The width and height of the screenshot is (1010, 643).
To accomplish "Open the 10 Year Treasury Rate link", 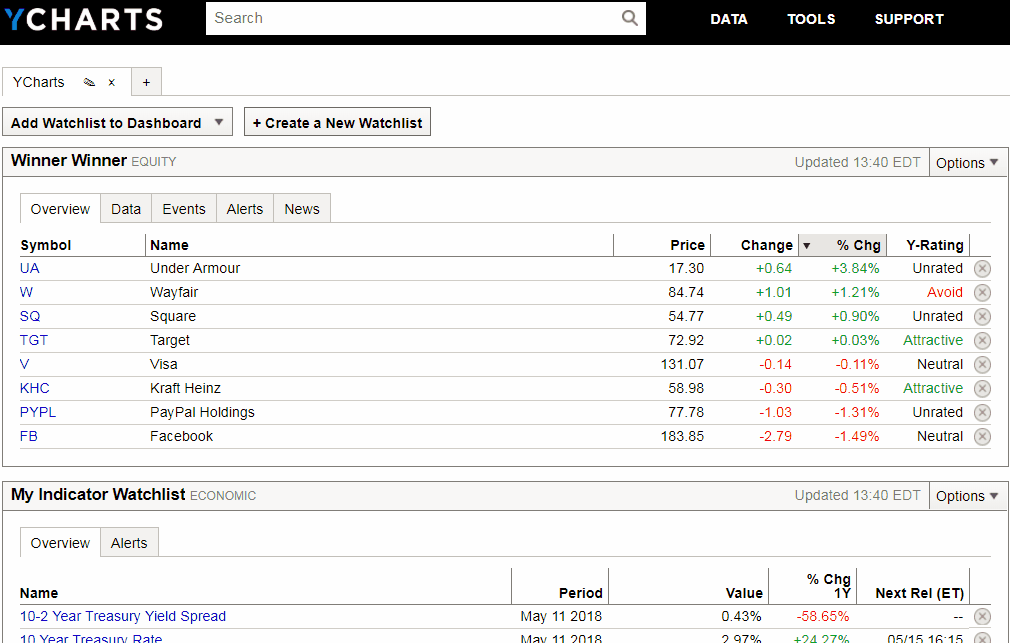I will pos(91,638).
